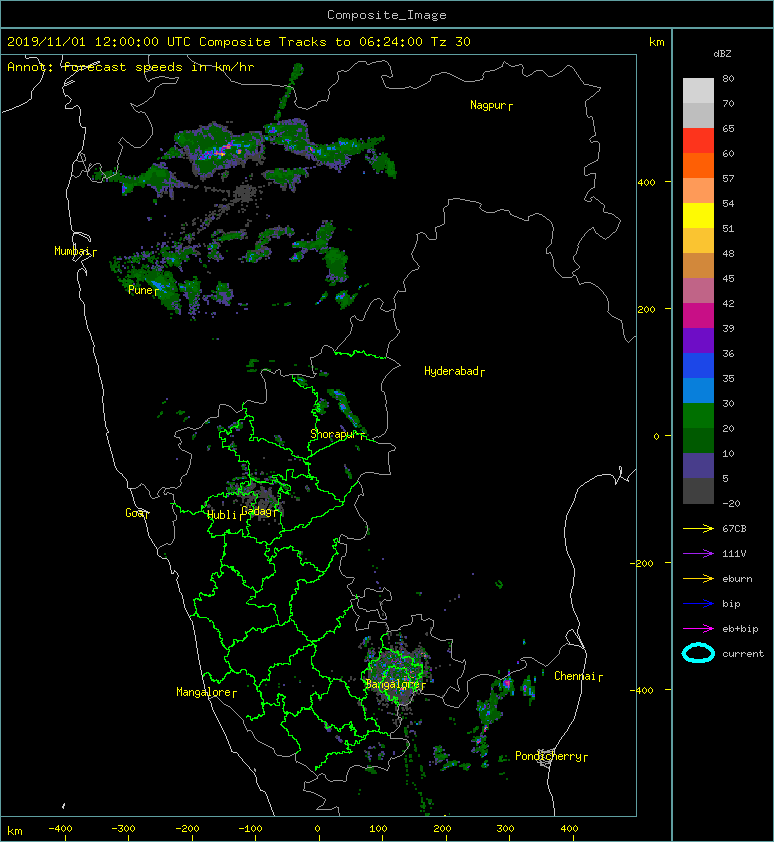The height and width of the screenshot is (842, 774).
Task: Click the 300 km horizontal axis label
Action: pos(505,829)
